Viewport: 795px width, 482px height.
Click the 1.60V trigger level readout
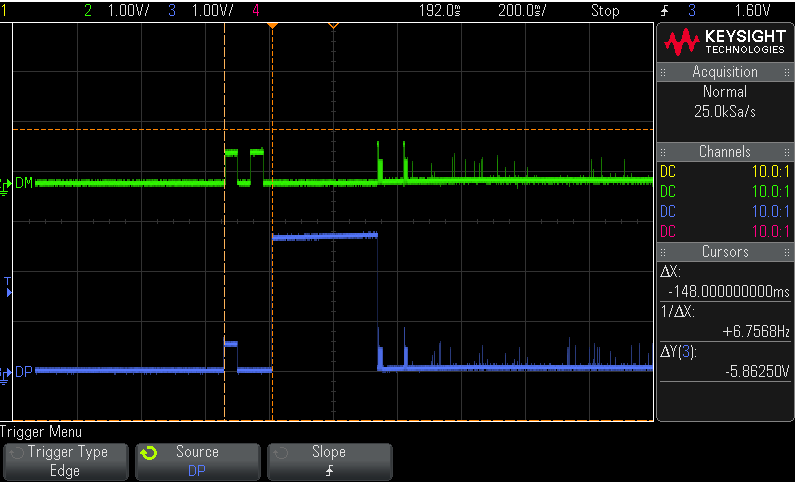click(752, 11)
